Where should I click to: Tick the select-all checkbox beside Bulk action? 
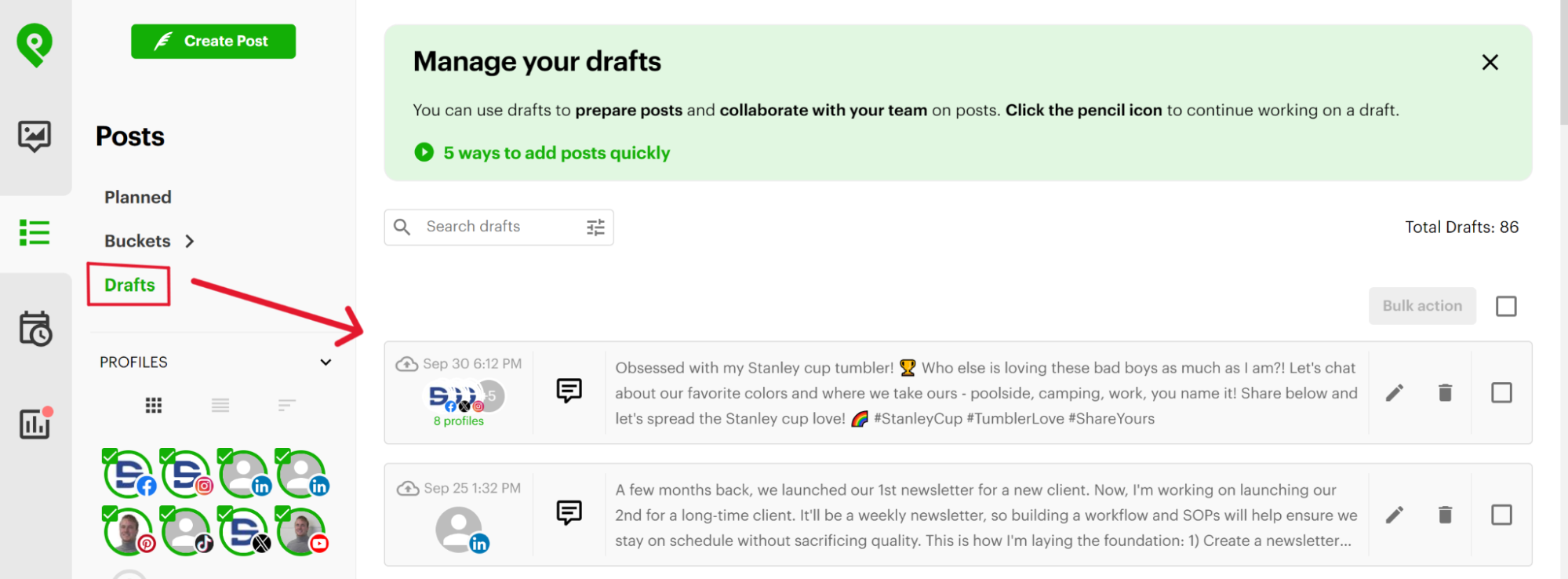click(x=1506, y=306)
